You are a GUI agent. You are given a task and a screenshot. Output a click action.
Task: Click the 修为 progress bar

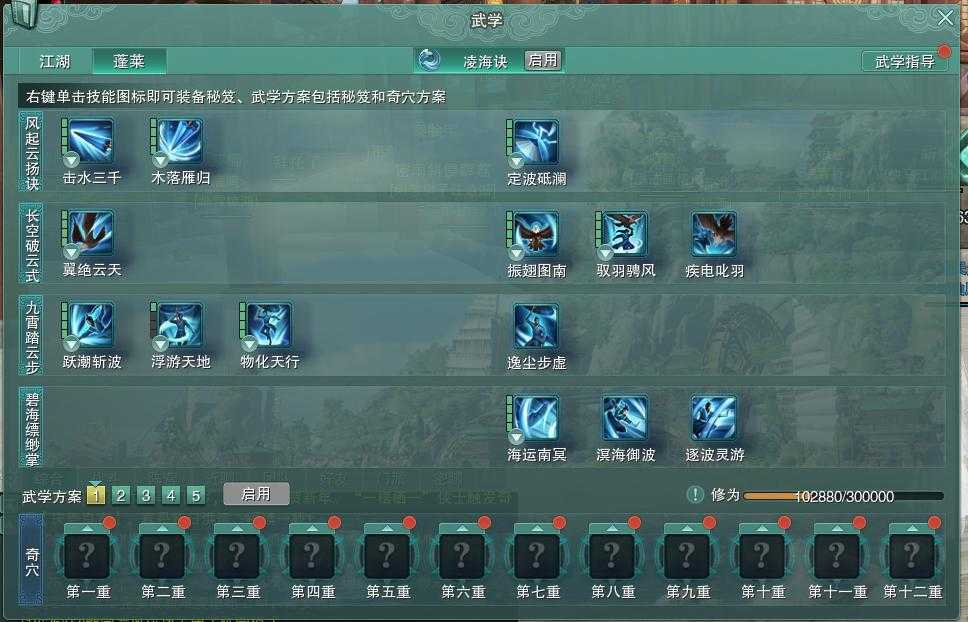[844, 496]
